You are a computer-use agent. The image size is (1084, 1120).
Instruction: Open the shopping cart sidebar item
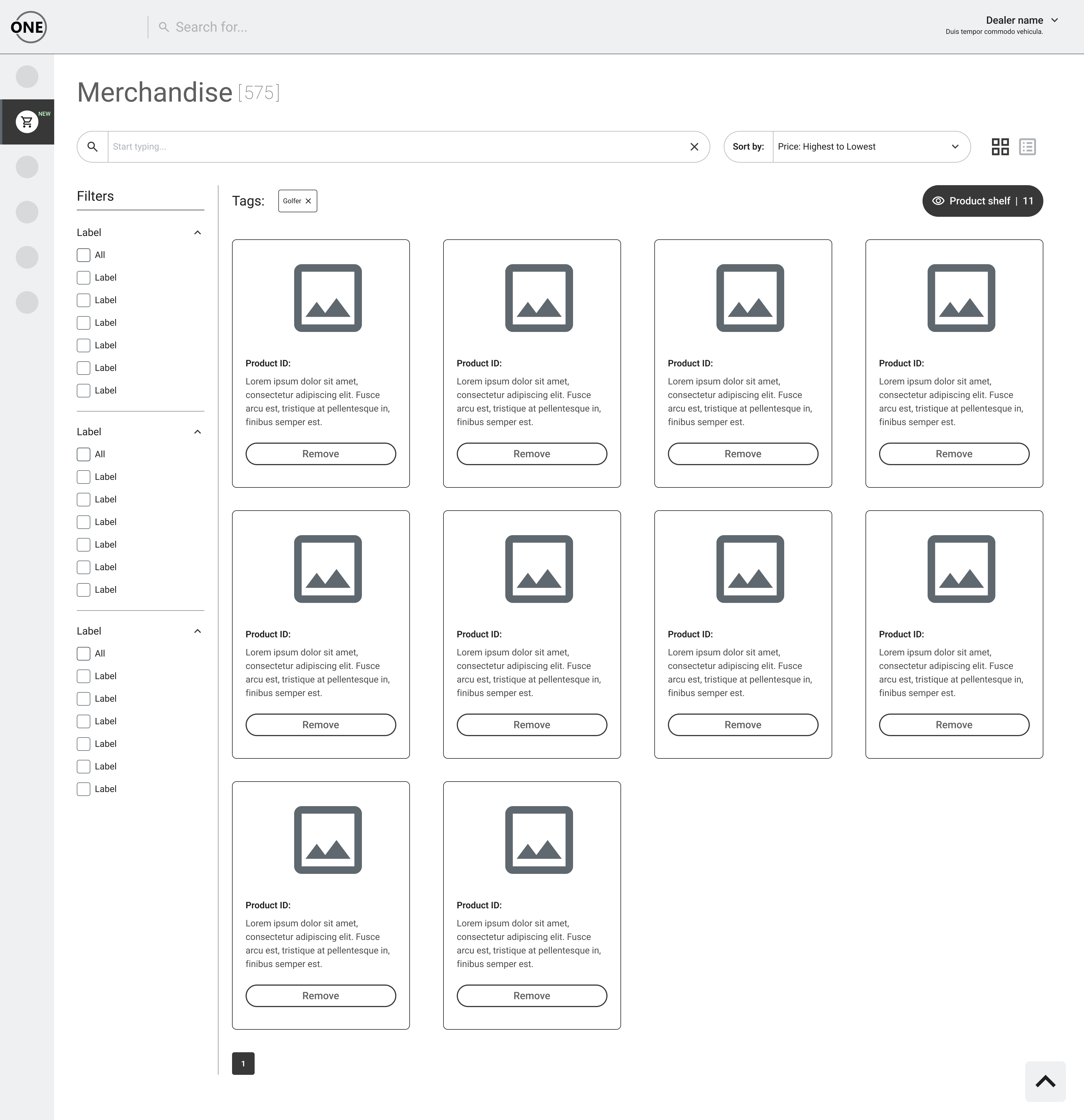(x=27, y=122)
